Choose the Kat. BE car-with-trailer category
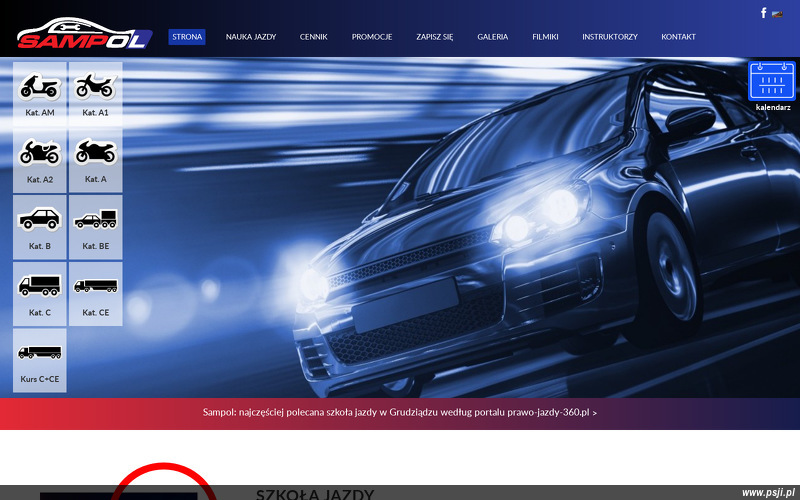This screenshot has height=500, width=800. pos(95,227)
